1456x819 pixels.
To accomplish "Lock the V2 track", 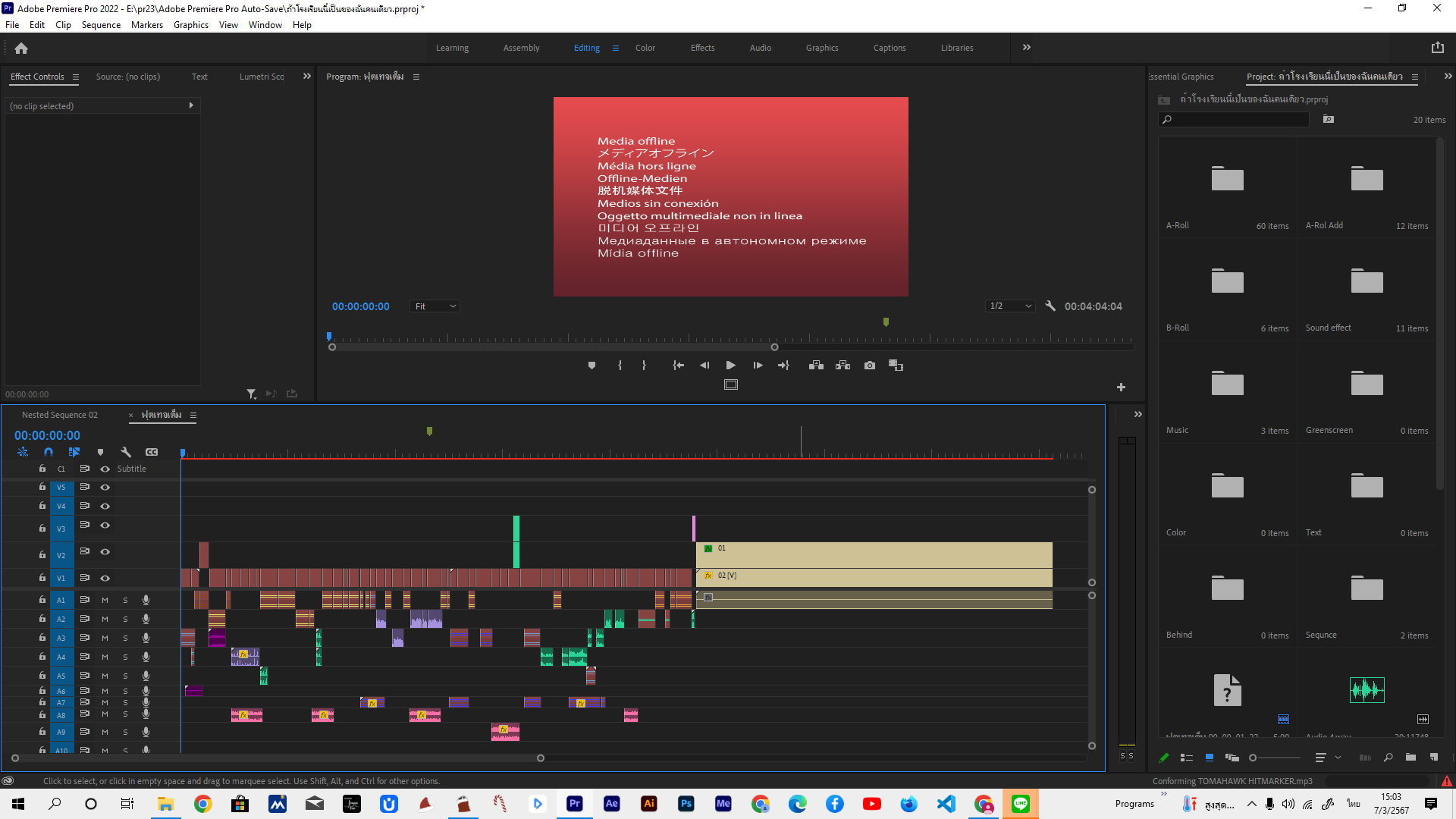I will (x=42, y=554).
